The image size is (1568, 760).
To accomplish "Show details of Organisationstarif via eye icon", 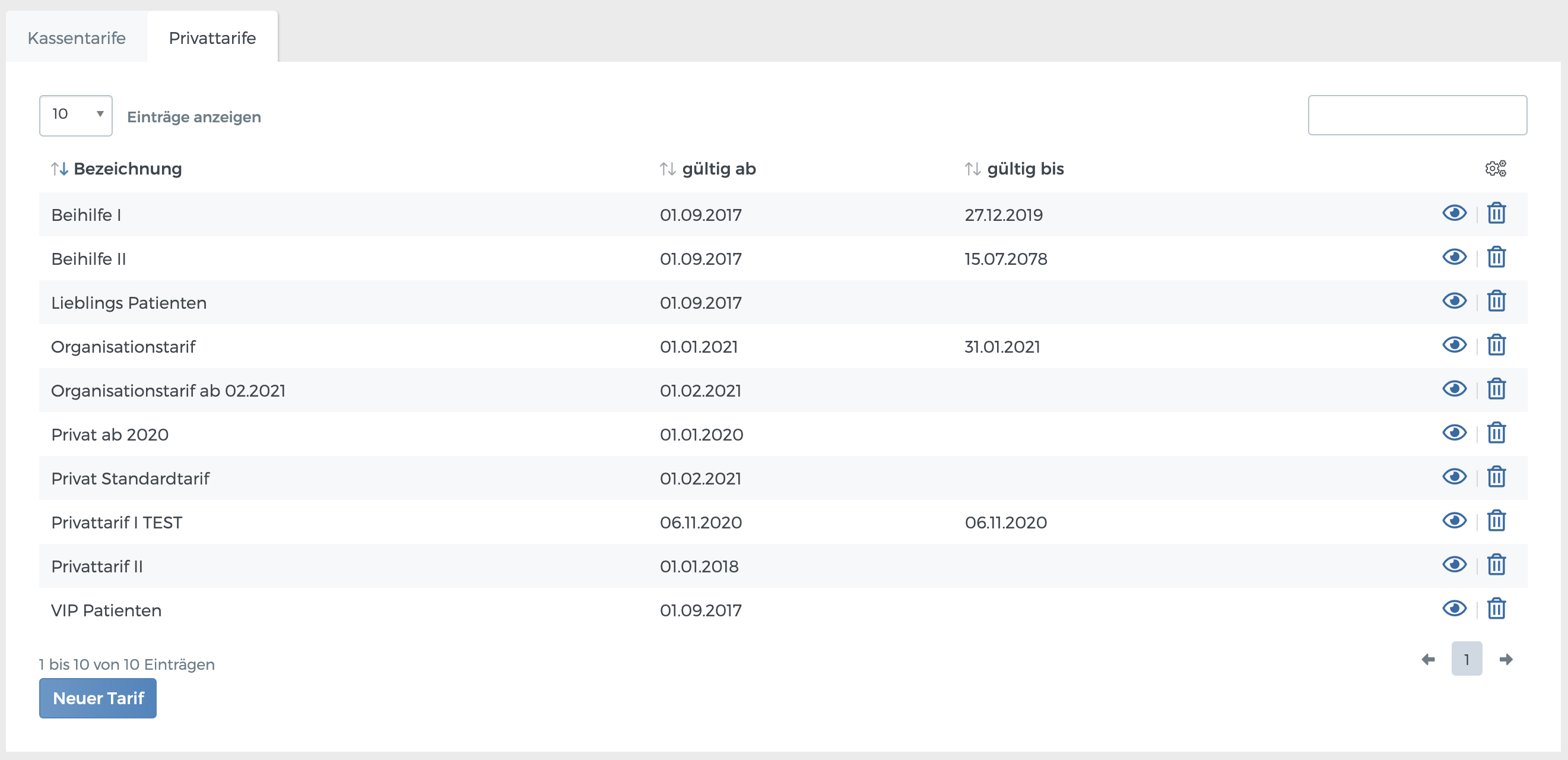I will pyautogui.click(x=1454, y=346).
